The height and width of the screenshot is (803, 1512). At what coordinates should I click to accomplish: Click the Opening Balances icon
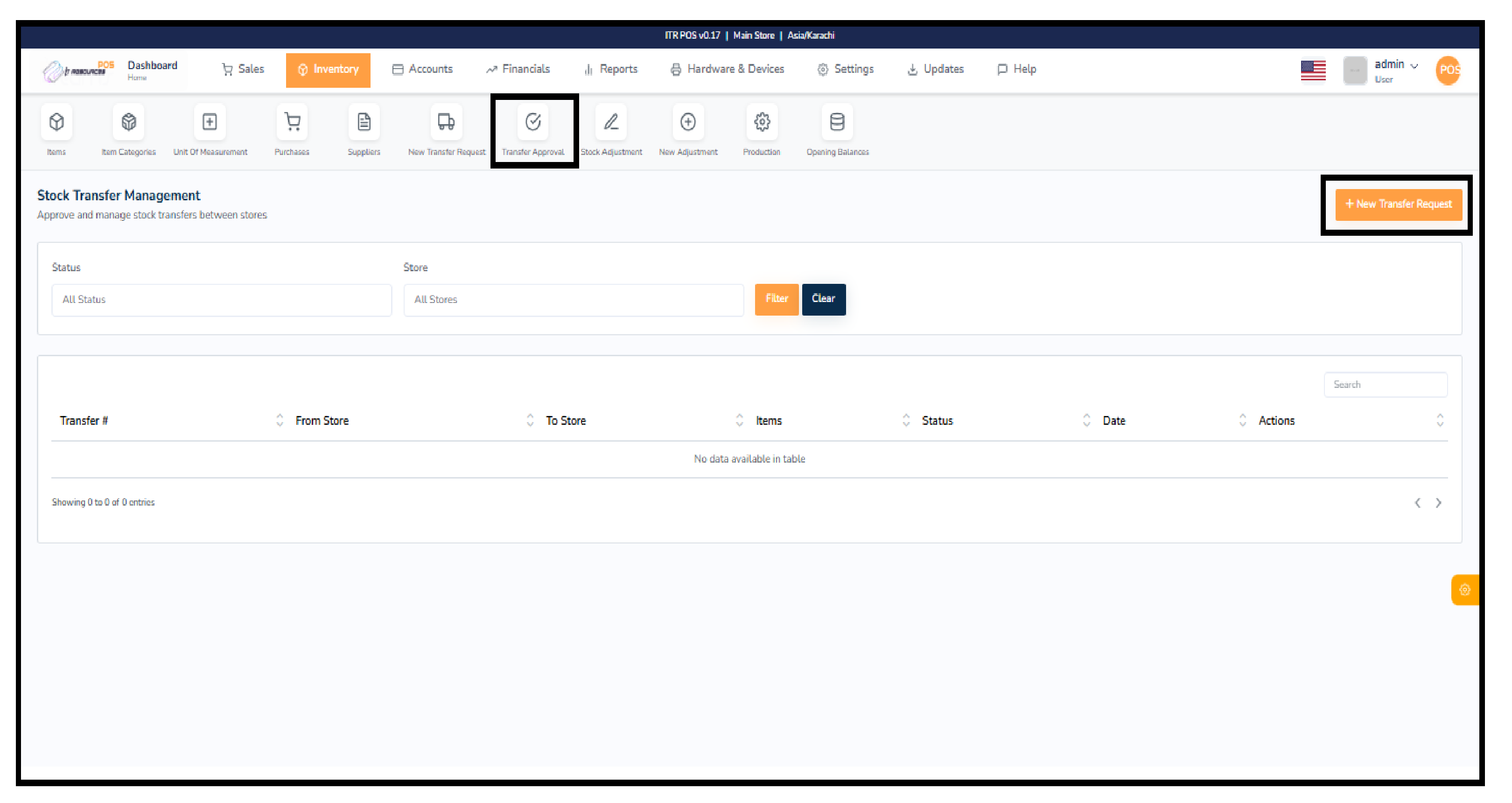click(x=837, y=126)
